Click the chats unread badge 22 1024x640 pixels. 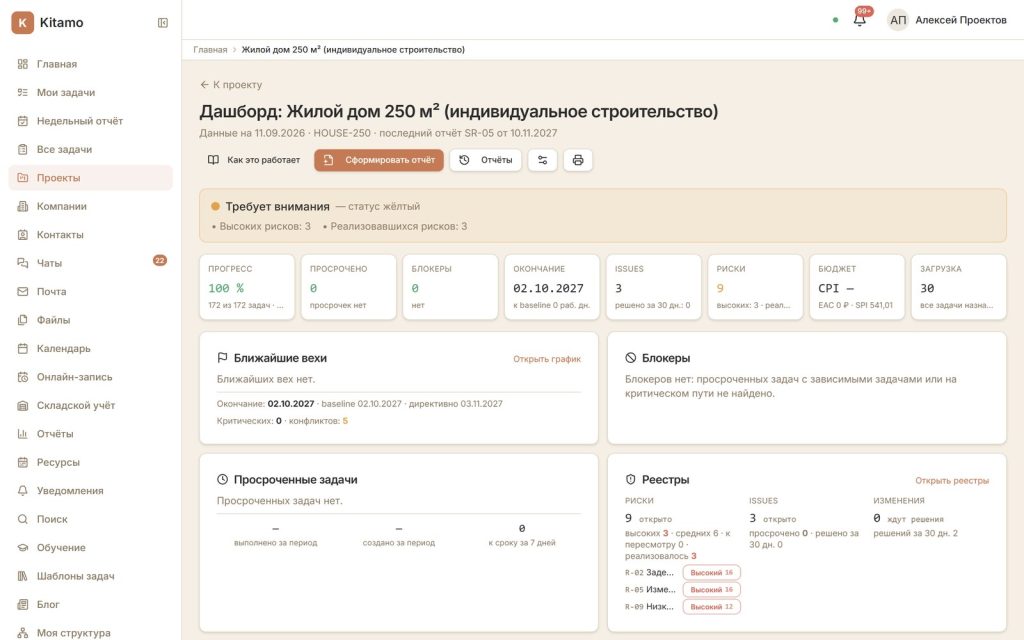160,261
